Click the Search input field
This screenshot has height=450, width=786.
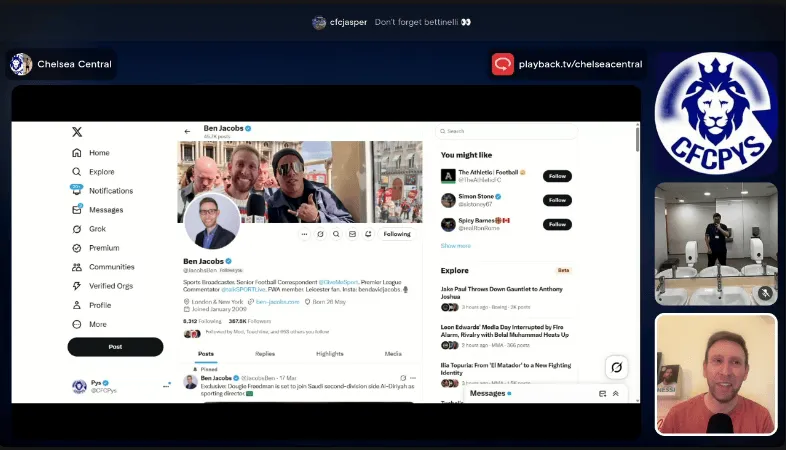click(506, 131)
